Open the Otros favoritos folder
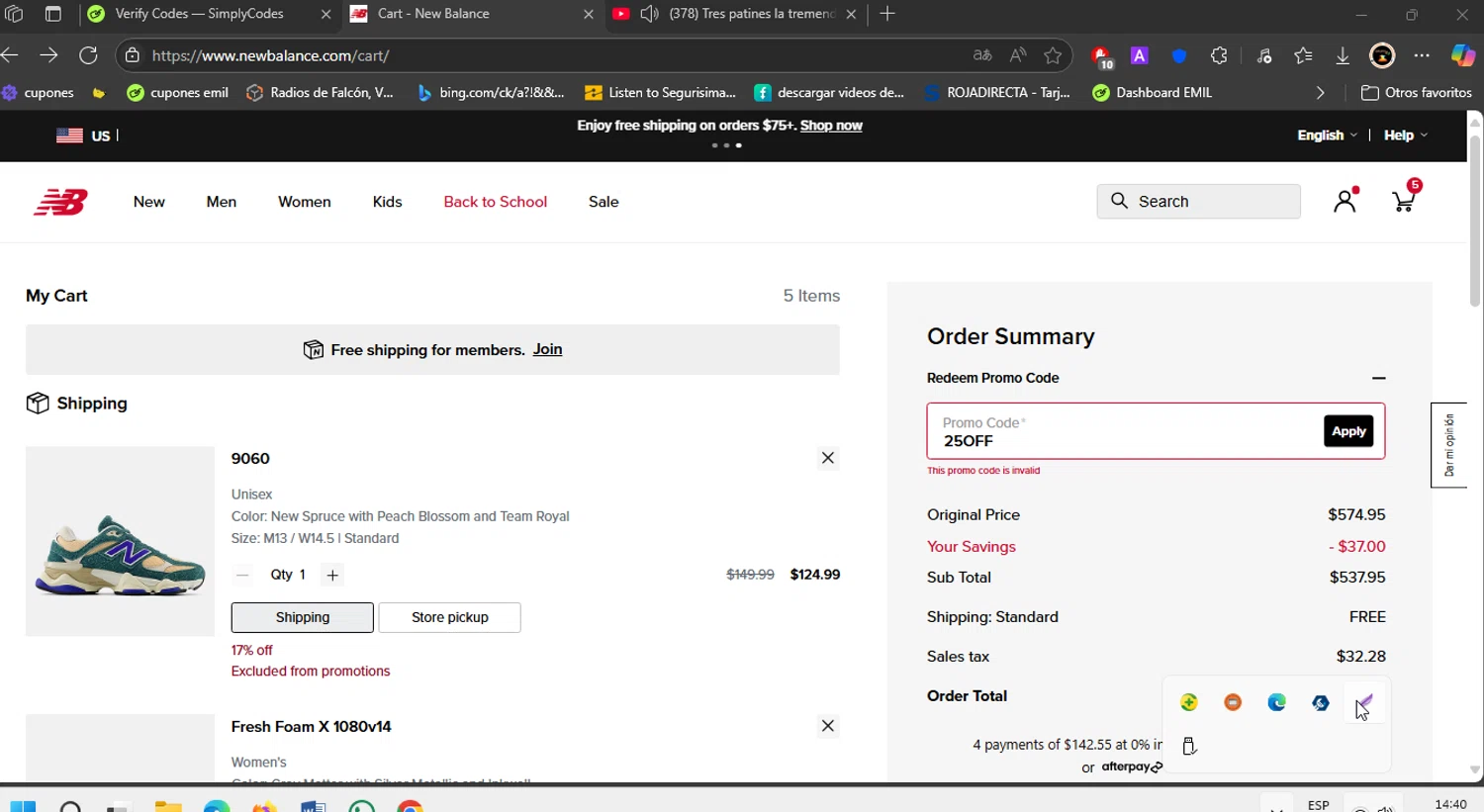 point(1417,93)
